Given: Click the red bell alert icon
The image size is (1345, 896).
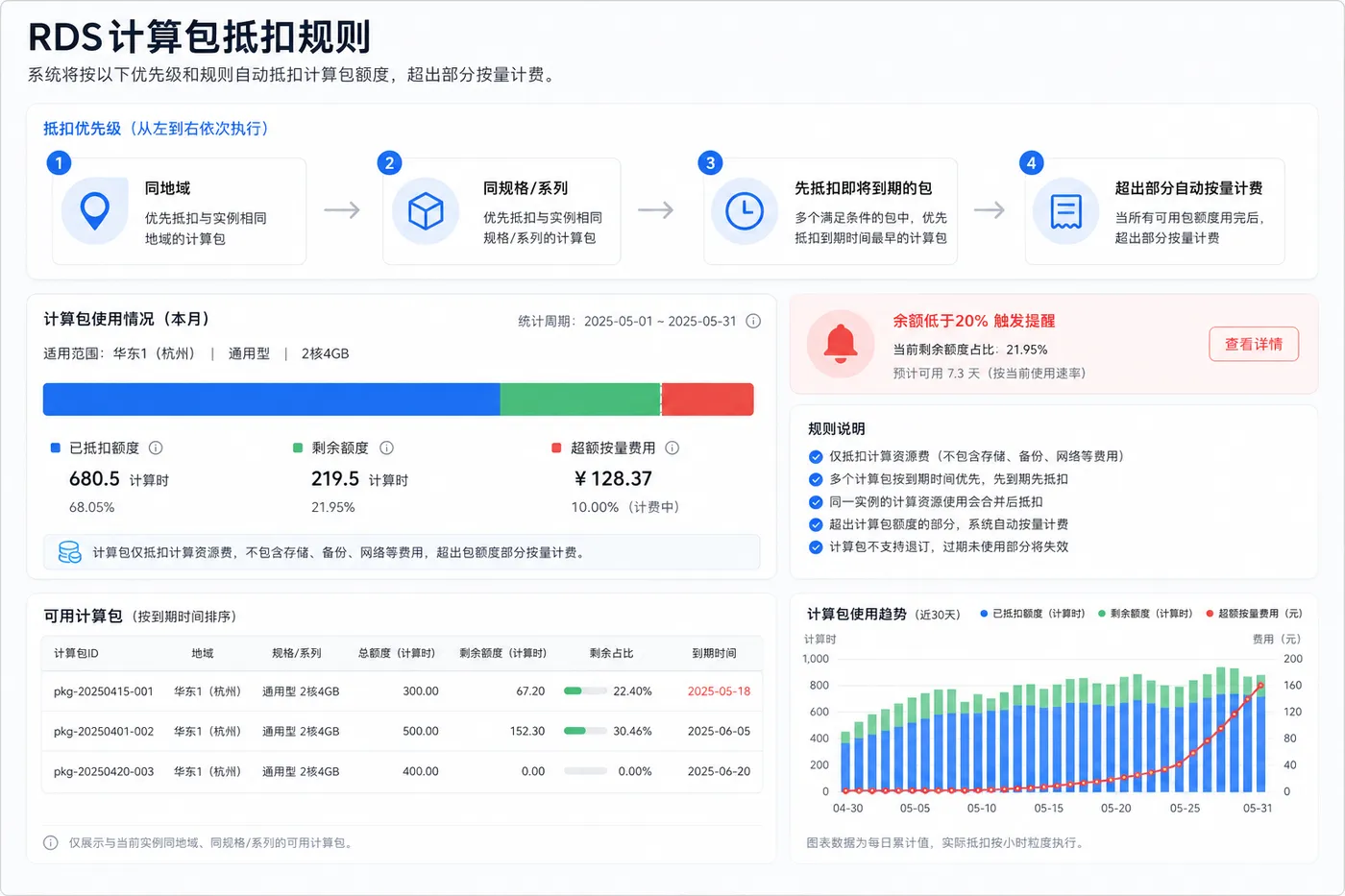Looking at the screenshot, I should click(841, 344).
